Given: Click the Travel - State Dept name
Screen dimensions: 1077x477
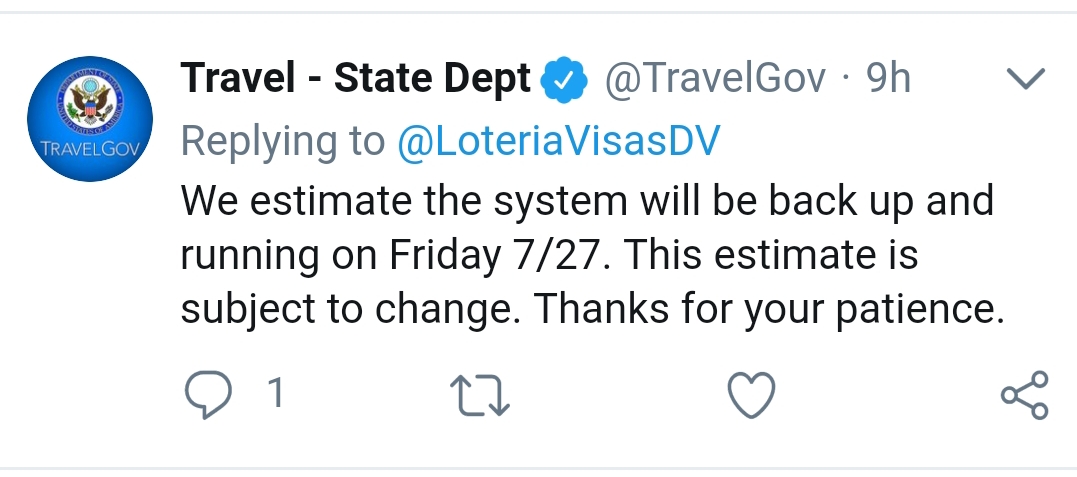Looking at the screenshot, I should 355,78.
